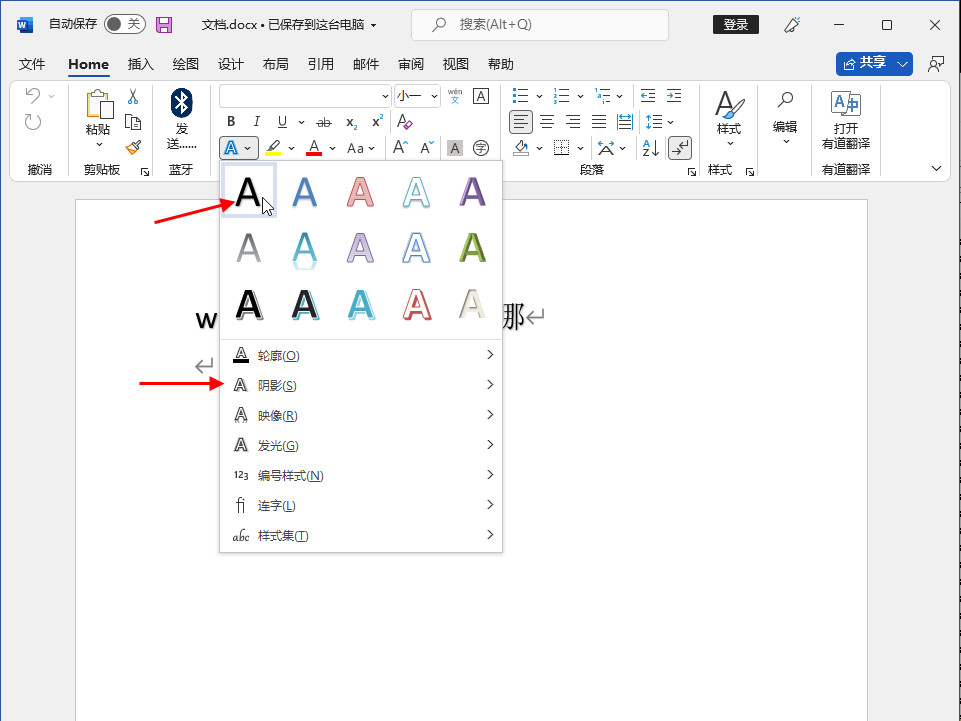Decrease paragraph indent
The width and height of the screenshot is (961, 721).
[x=648, y=96]
